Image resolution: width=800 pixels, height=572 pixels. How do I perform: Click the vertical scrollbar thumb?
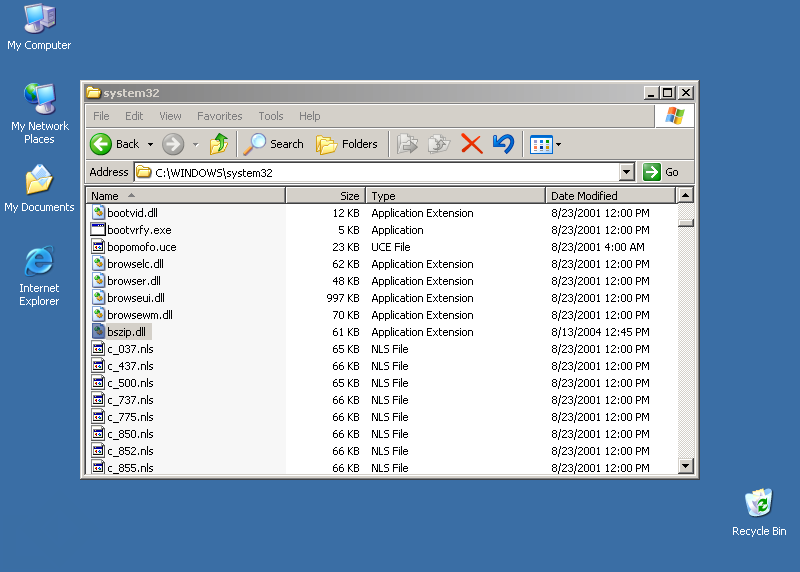(x=686, y=223)
